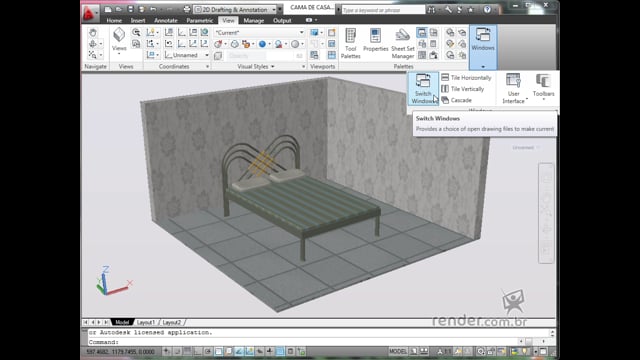
Task: Click the Pan hand tool in Navigate
Action: pyautogui.click(x=93, y=33)
